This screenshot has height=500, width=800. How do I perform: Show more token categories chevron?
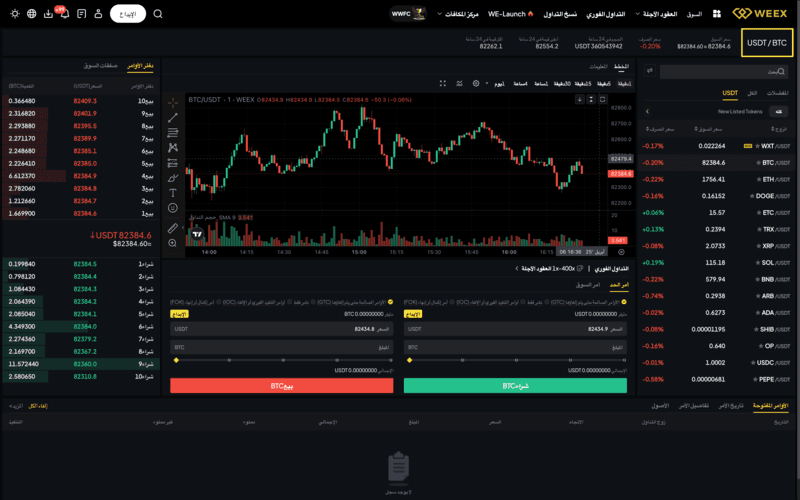tap(647, 111)
